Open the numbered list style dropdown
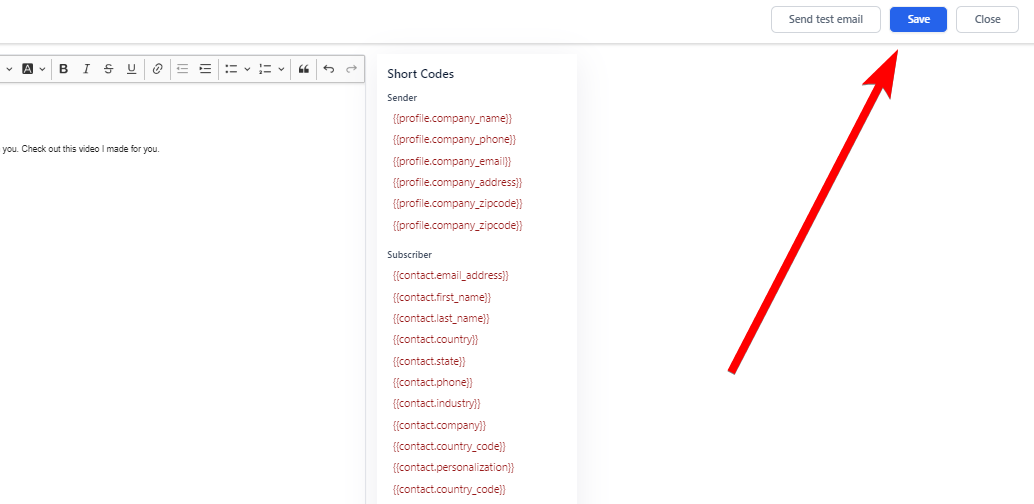 click(281, 69)
